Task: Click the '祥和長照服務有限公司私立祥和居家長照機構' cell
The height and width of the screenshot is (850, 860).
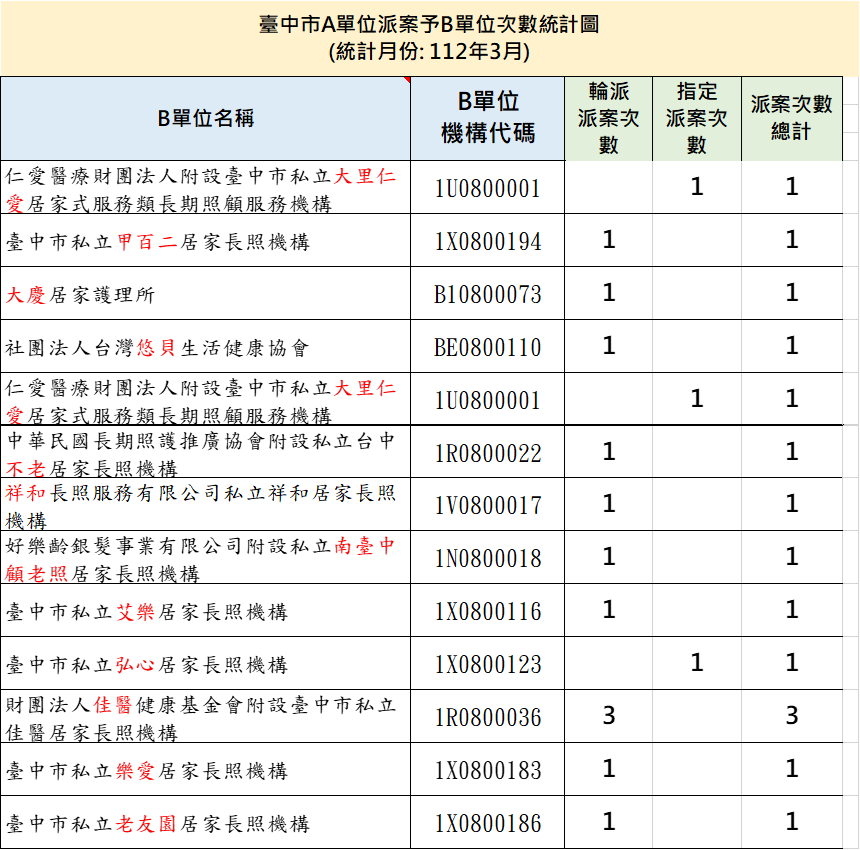Action: [x=206, y=505]
